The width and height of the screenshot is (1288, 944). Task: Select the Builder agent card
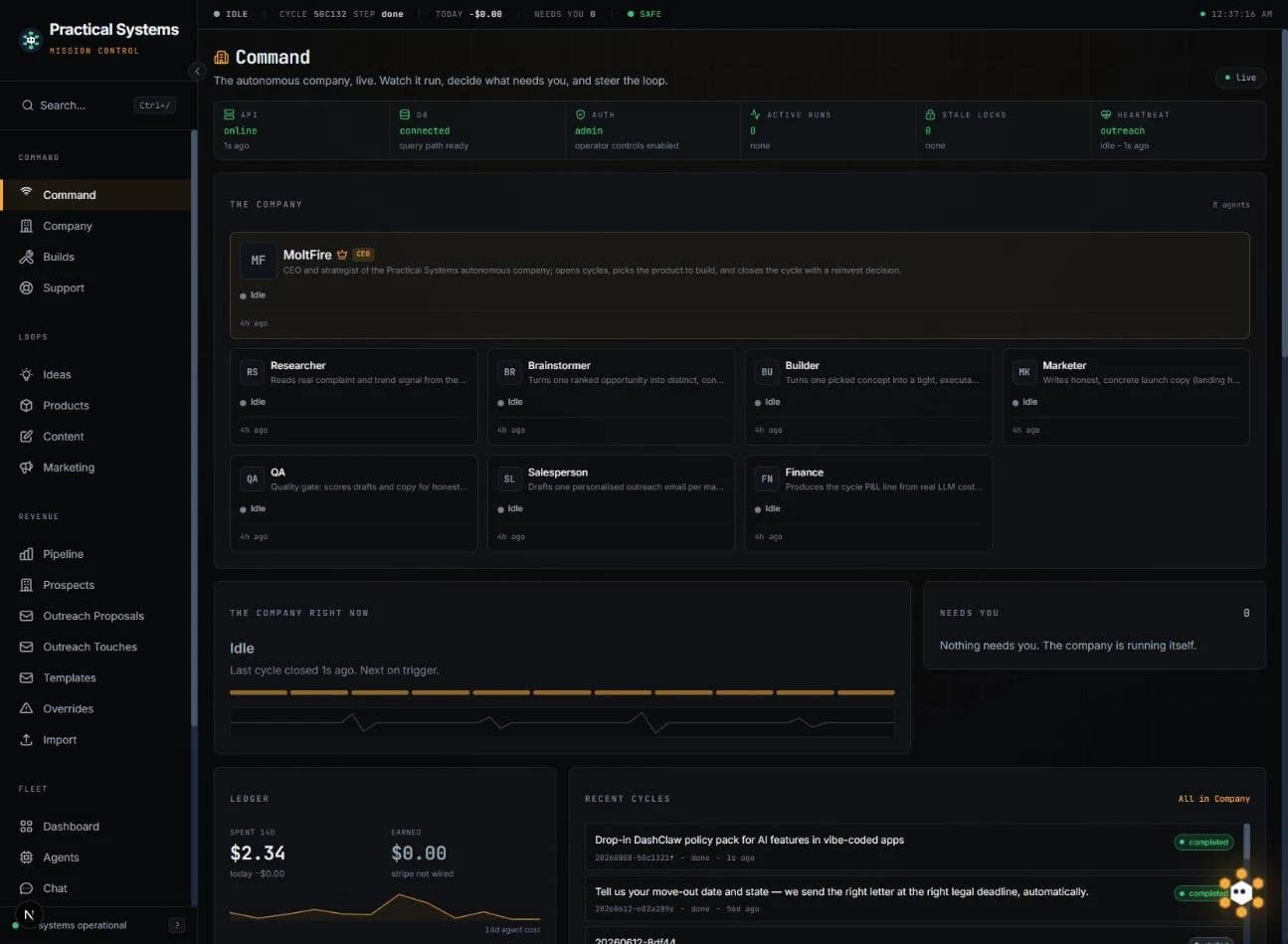(x=868, y=396)
